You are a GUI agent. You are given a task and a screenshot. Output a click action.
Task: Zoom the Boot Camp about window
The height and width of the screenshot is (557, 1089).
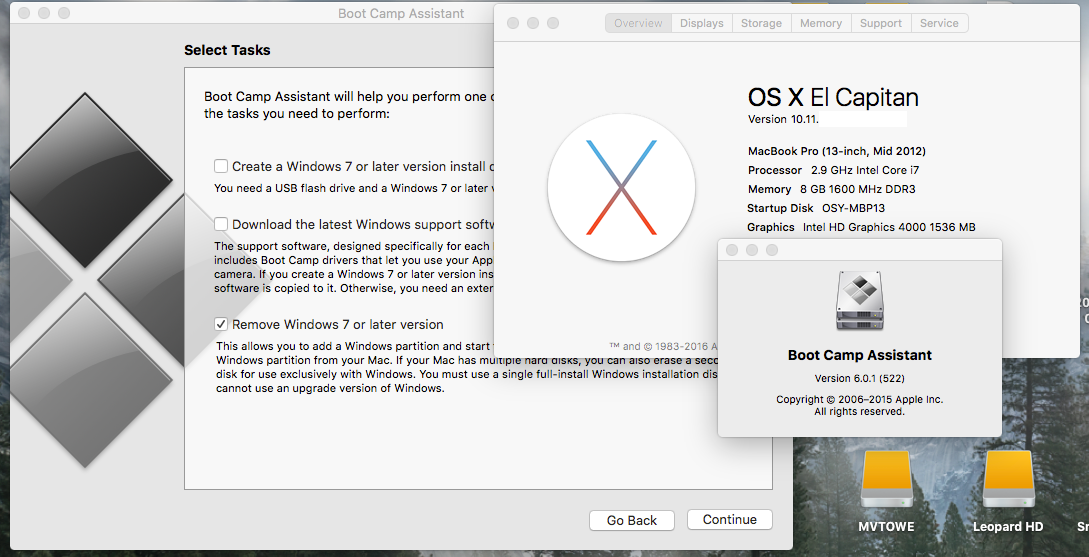[772, 250]
